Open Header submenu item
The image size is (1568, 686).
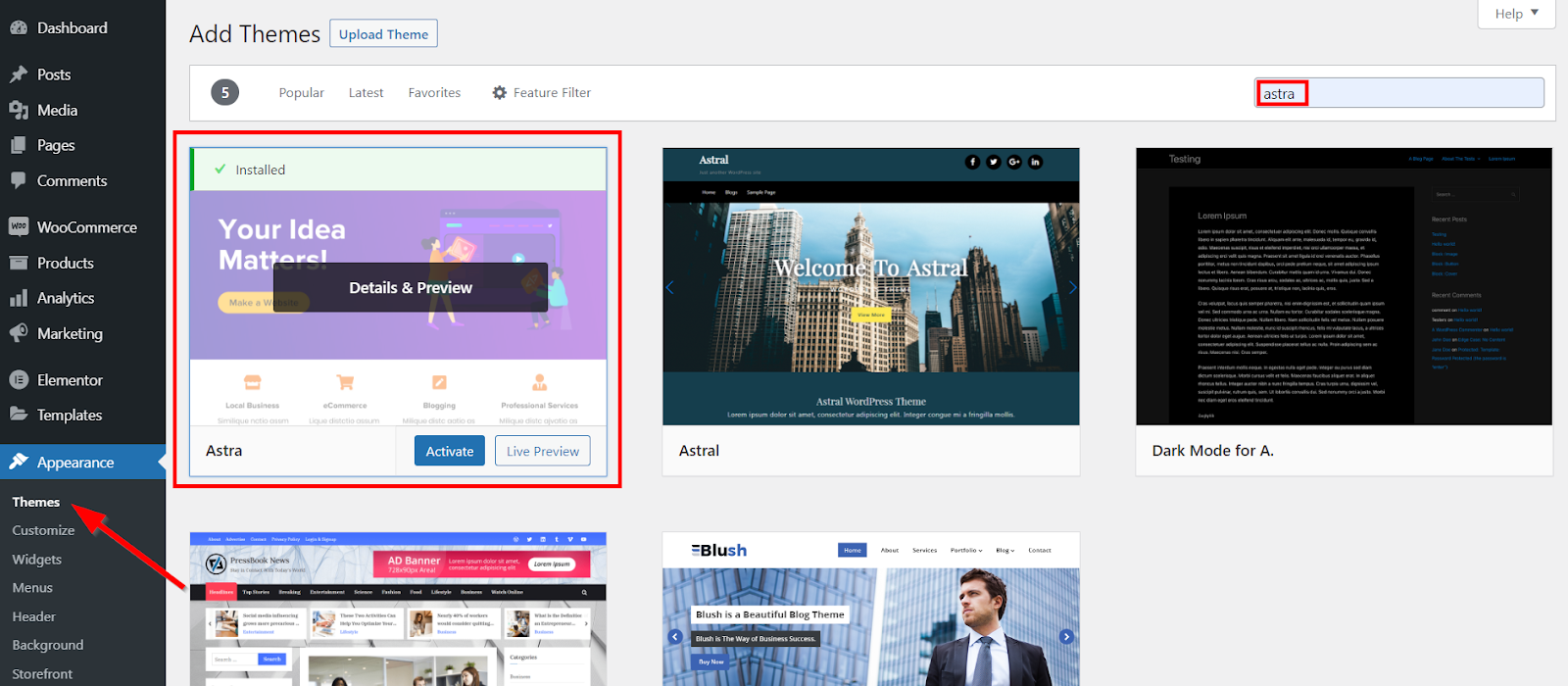(x=34, y=616)
